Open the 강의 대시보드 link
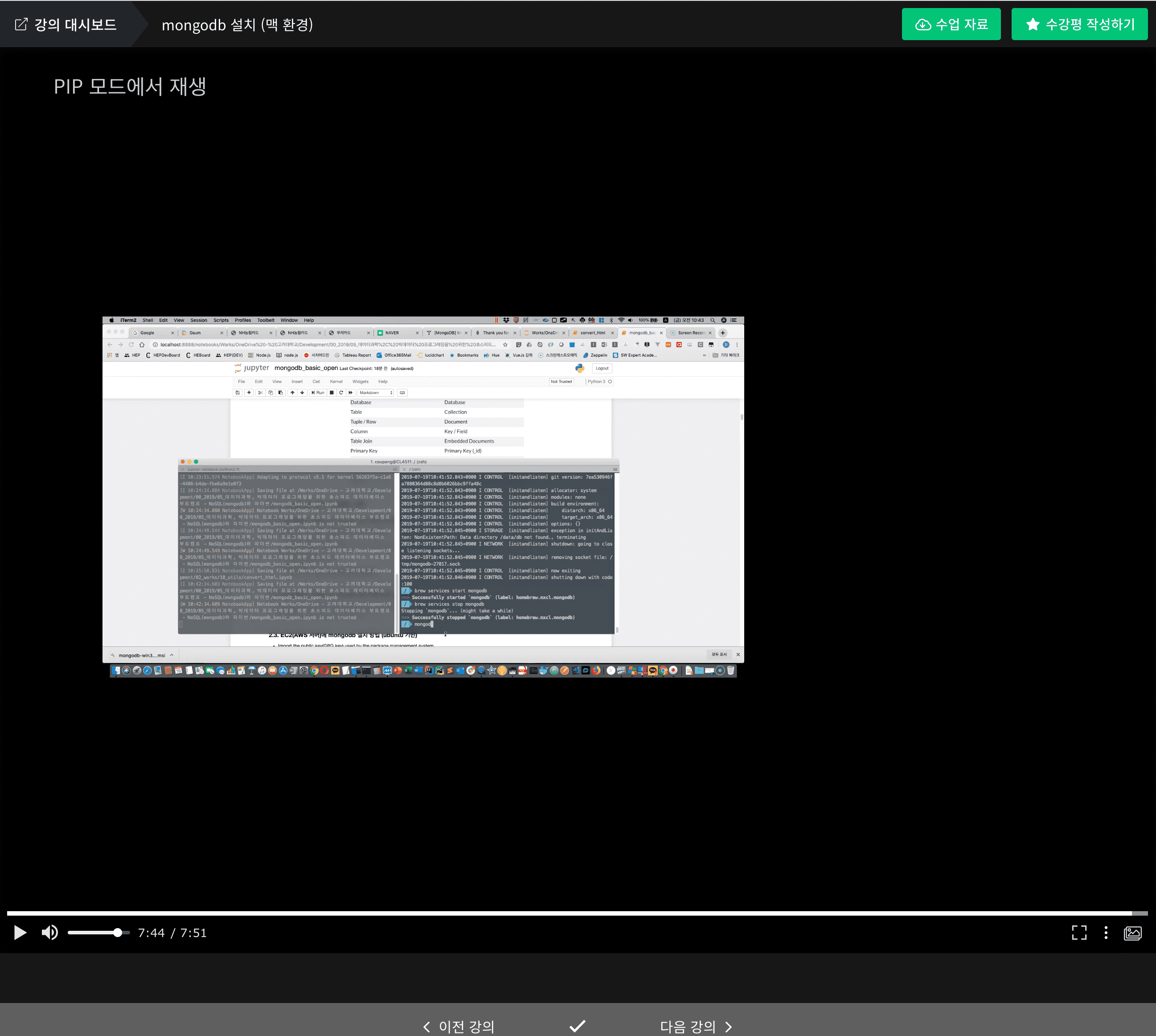This screenshot has width=1156, height=1036. (75, 25)
